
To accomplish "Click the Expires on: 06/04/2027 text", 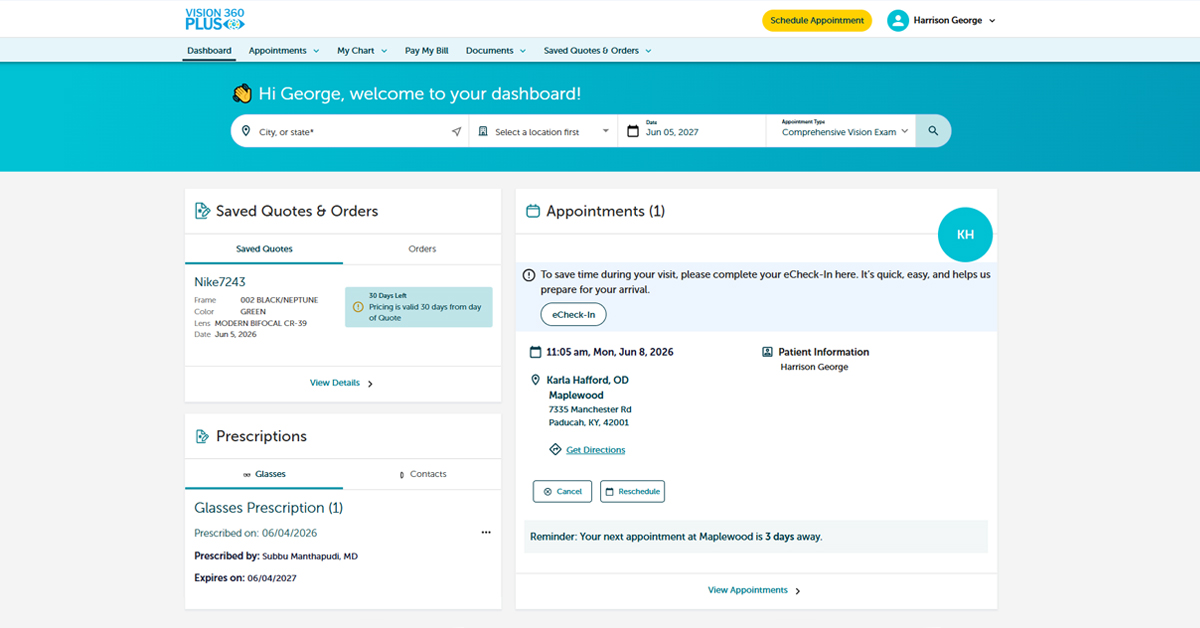I will [245, 577].
